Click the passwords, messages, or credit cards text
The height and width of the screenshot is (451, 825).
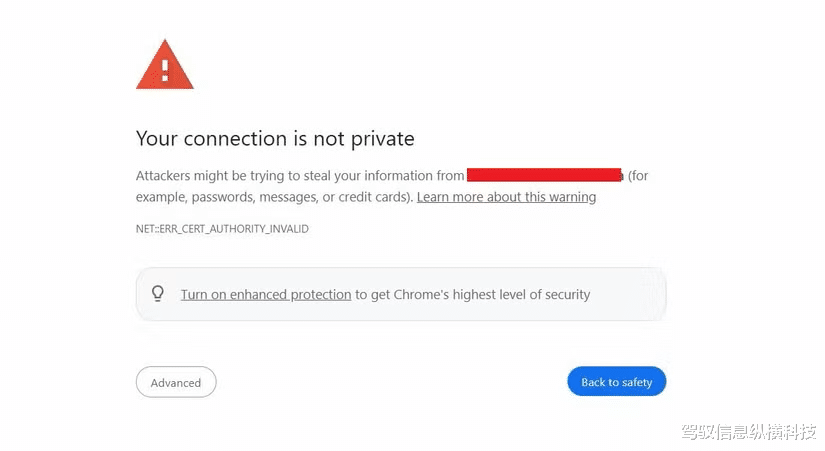(300, 197)
